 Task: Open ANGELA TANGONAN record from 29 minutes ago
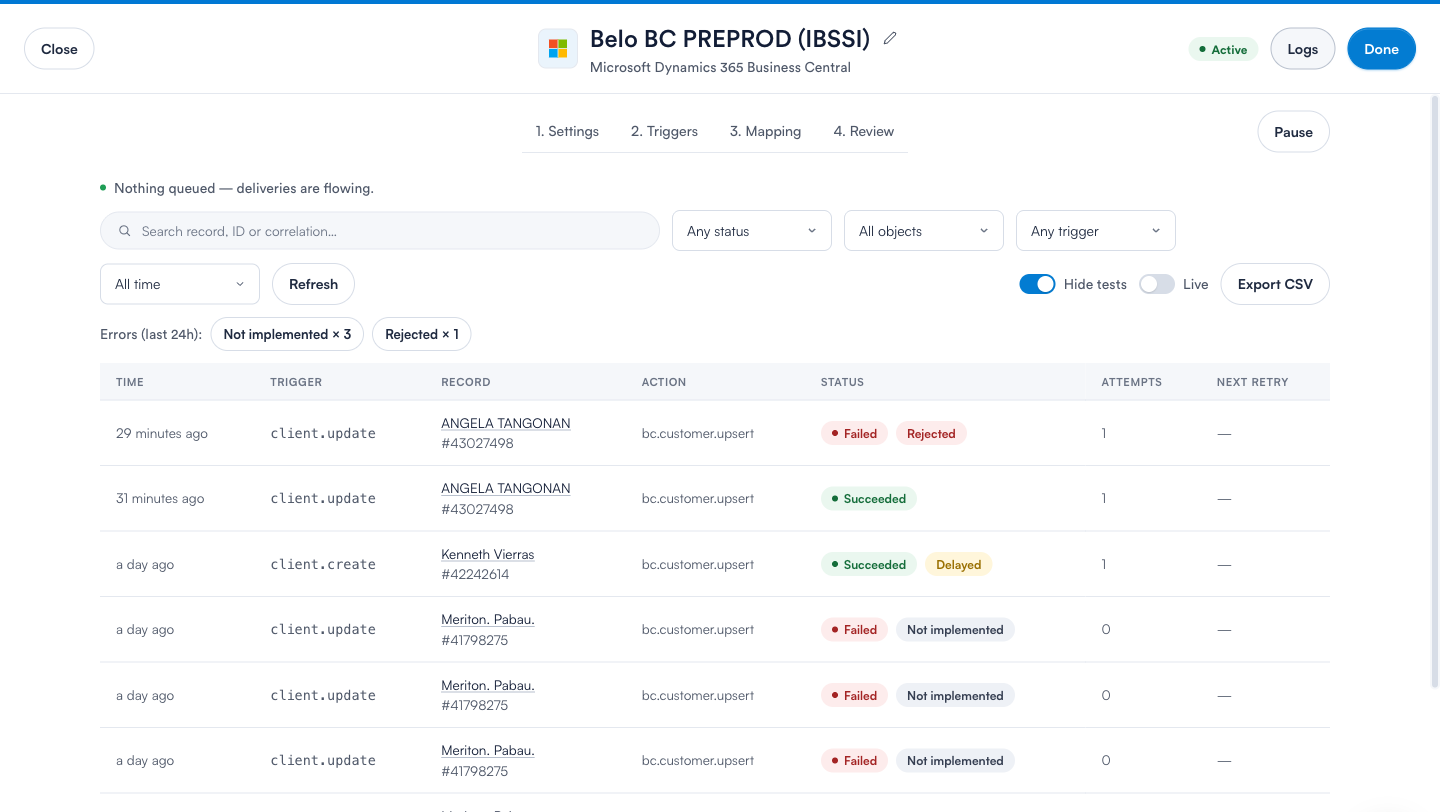[505, 423]
